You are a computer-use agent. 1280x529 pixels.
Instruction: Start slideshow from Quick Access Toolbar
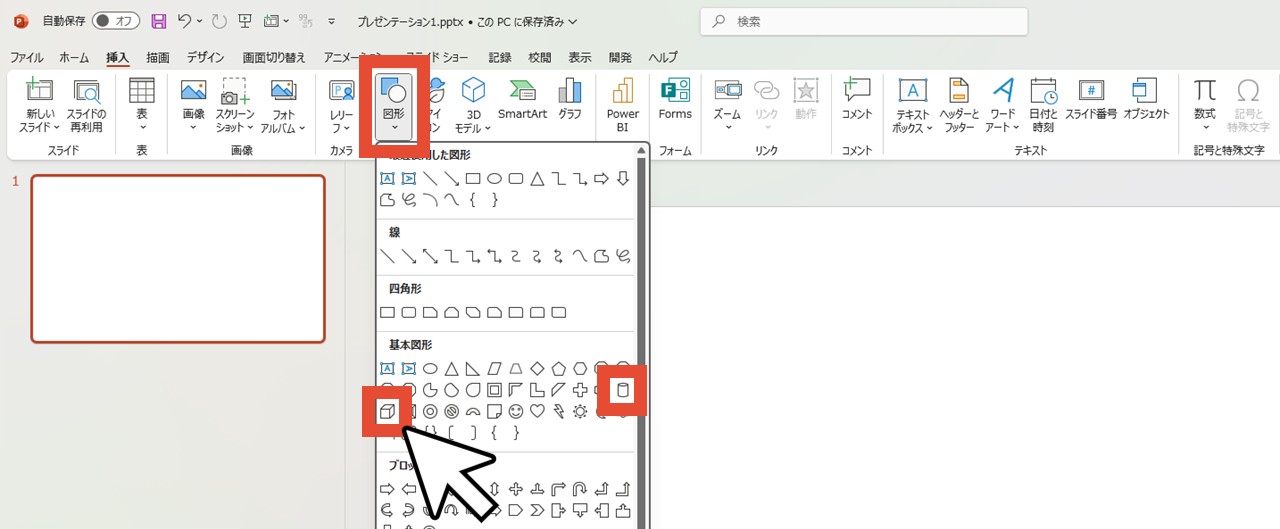245,20
